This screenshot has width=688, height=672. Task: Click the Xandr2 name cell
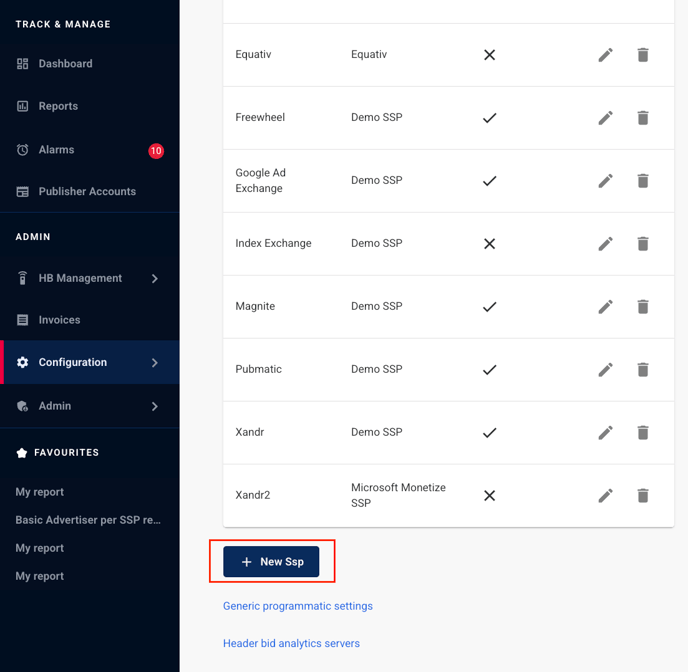[253, 495]
